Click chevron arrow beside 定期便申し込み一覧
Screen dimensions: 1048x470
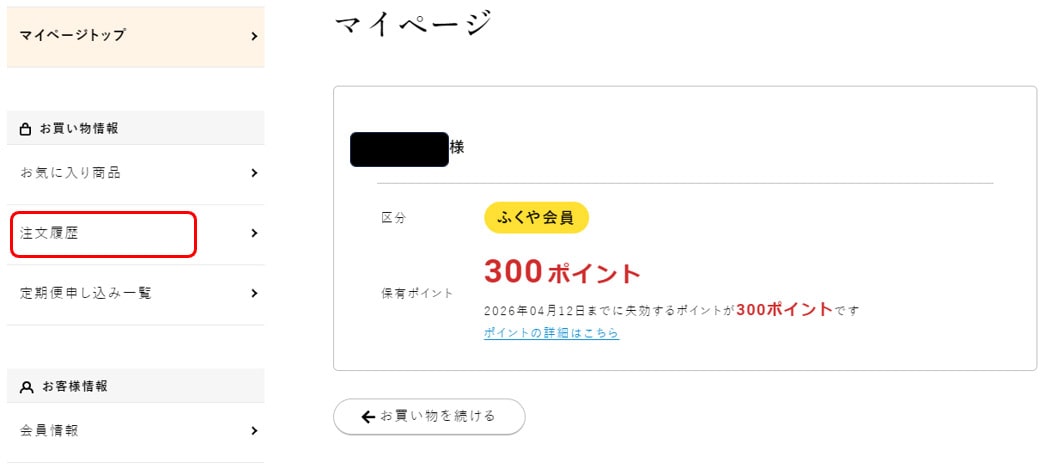point(254,293)
